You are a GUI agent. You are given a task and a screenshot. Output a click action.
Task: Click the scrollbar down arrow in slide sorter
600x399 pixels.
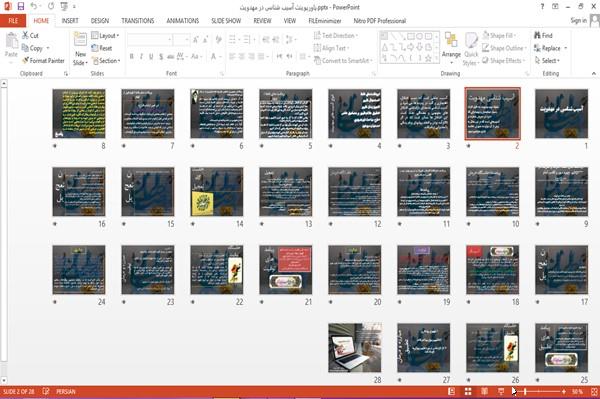pyautogui.click(x=4, y=380)
